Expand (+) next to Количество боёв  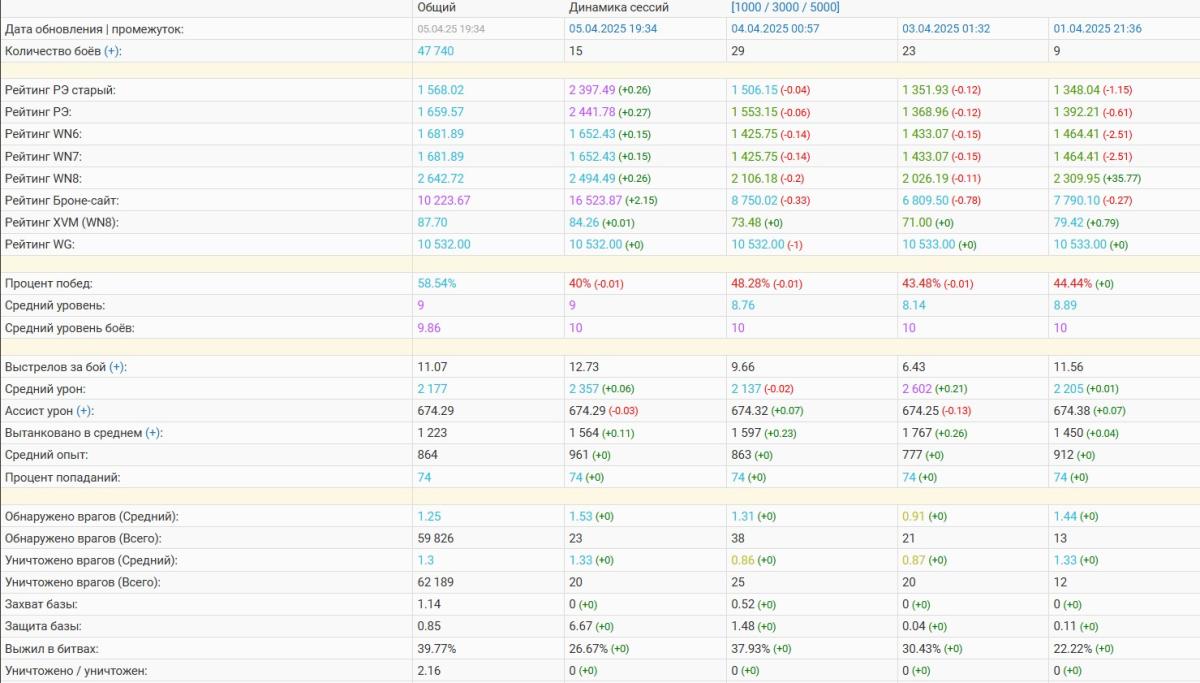(x=112, y=51)
